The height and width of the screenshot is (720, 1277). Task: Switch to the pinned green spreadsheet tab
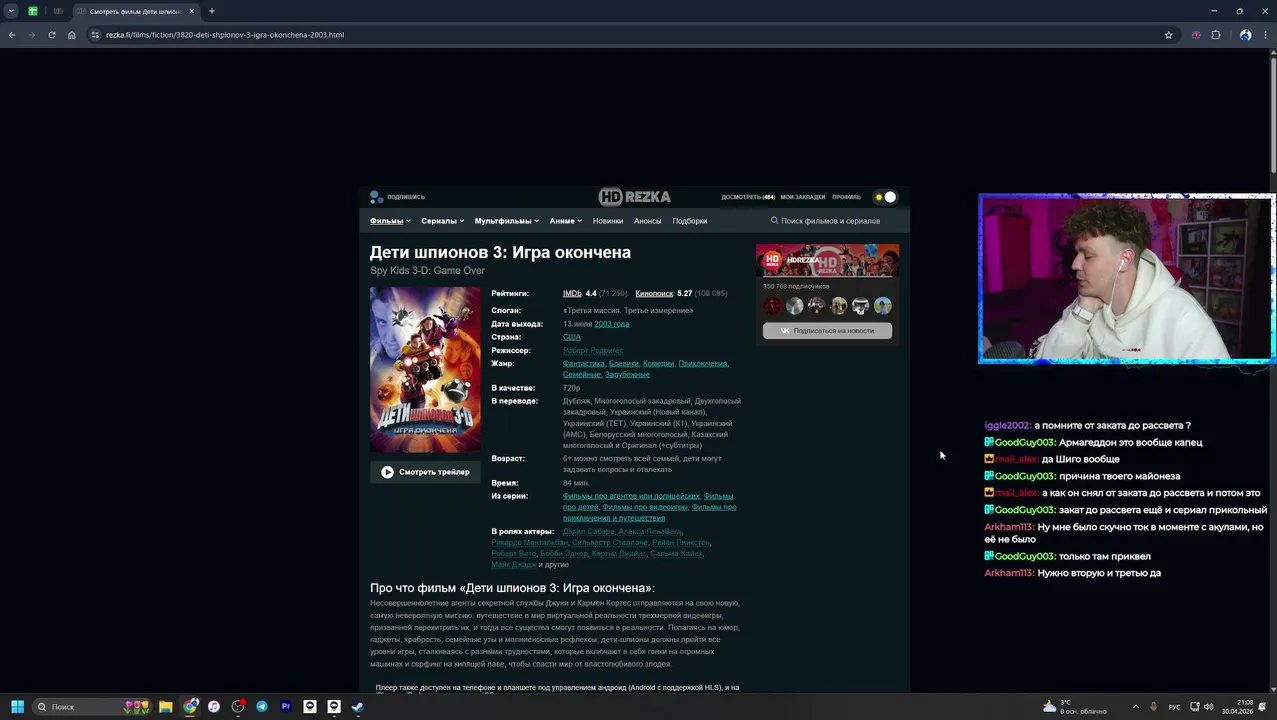pyautogui.click(x=33, y=11)
